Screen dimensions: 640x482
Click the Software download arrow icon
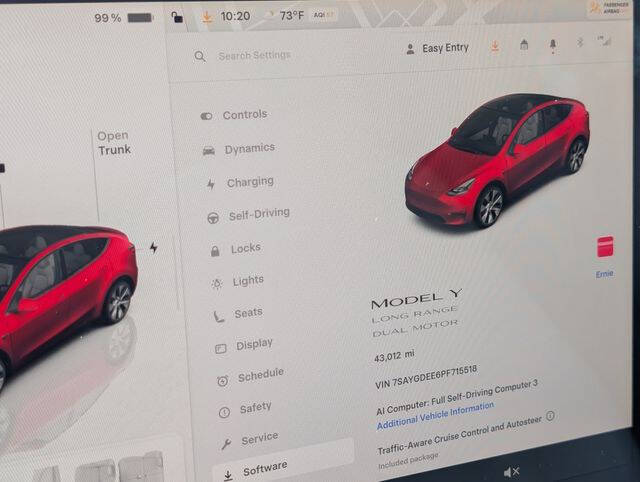[228, 475]
